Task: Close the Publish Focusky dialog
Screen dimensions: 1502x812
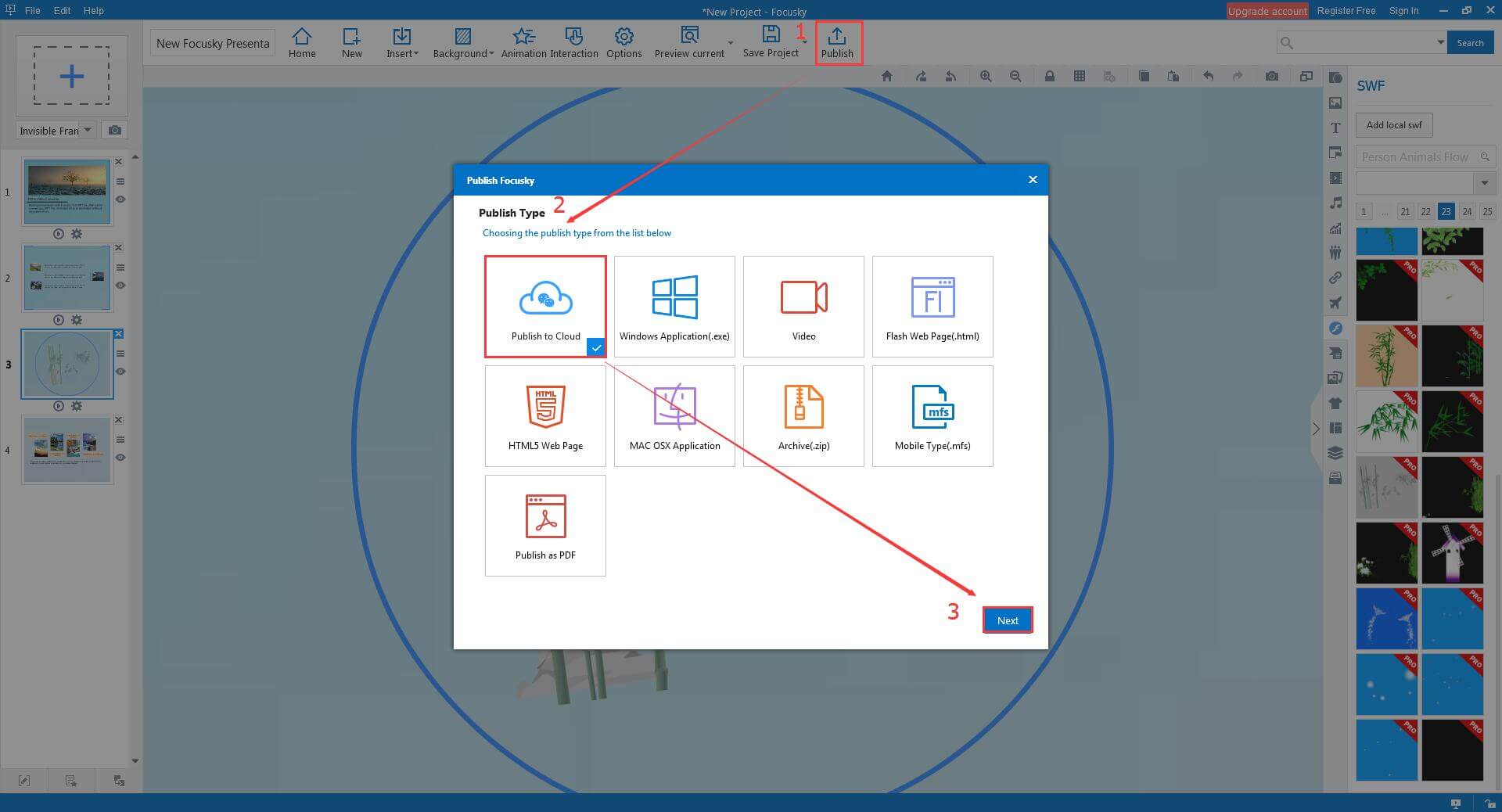Action: [1033, 180]
